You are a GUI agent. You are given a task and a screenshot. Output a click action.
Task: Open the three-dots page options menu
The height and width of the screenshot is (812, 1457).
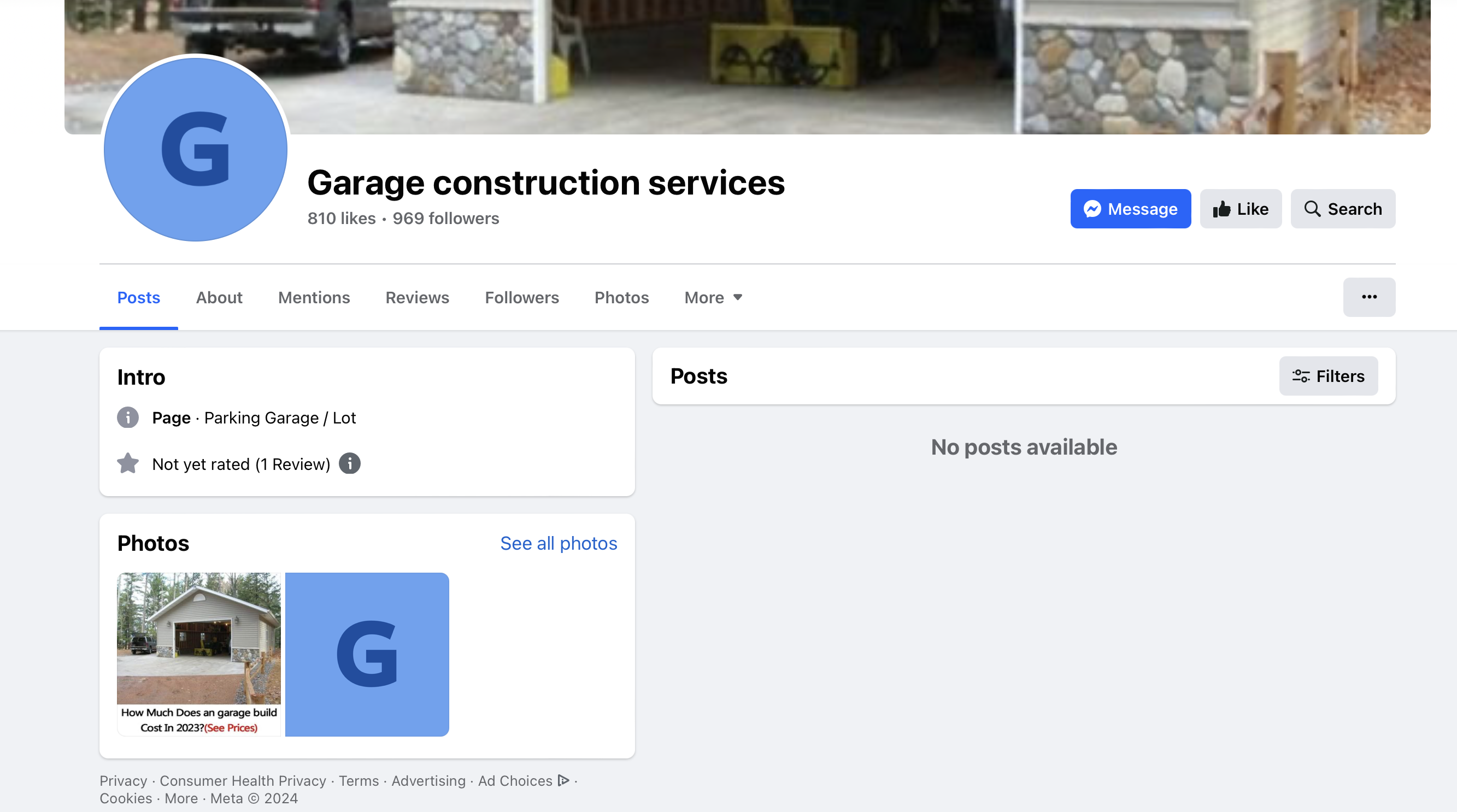pyautogui.click(x=1369, y=297)
